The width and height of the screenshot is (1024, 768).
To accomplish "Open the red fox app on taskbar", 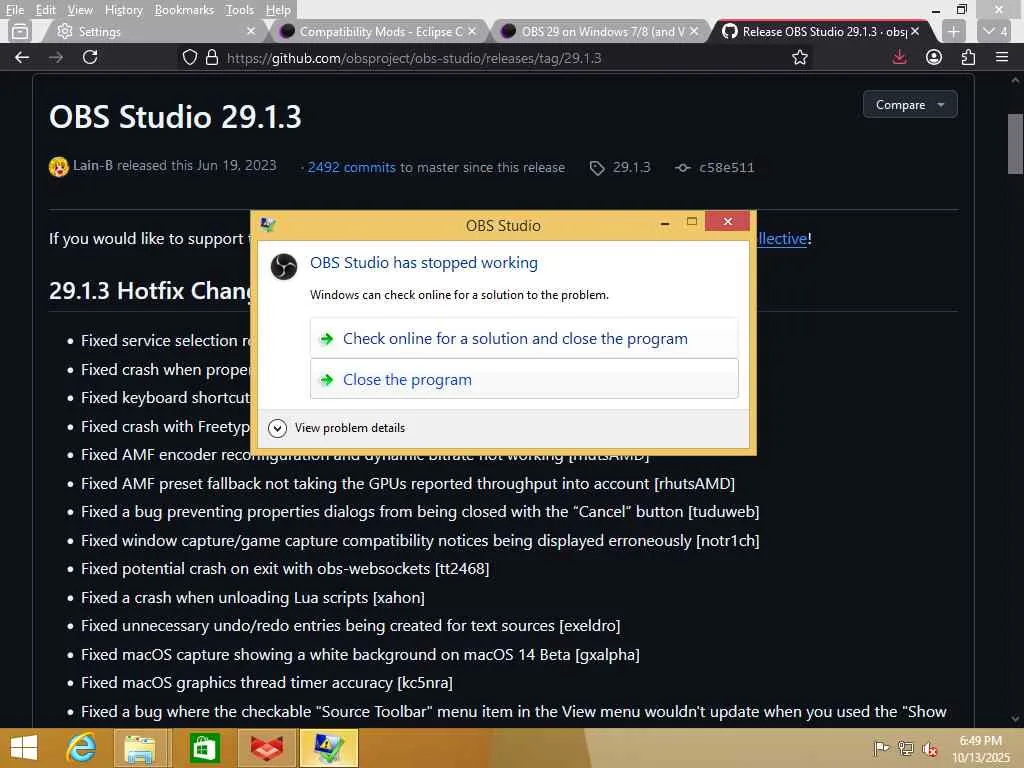I will (266, 748).
